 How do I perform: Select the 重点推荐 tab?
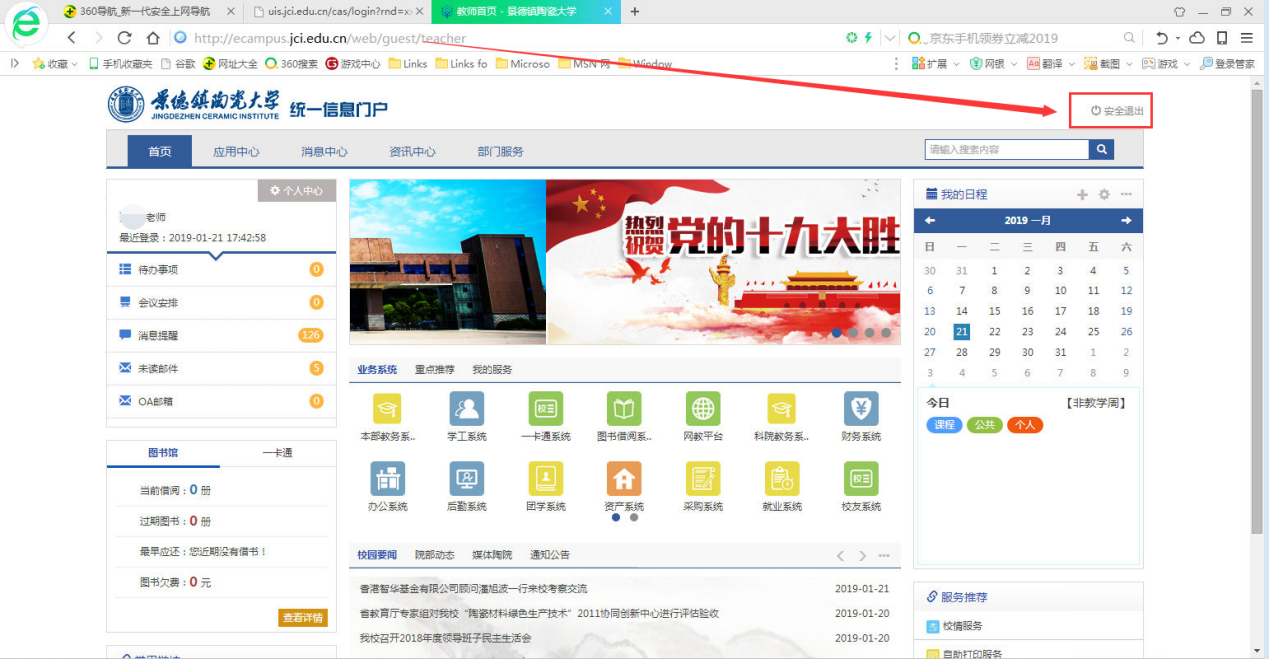[434, 370]
